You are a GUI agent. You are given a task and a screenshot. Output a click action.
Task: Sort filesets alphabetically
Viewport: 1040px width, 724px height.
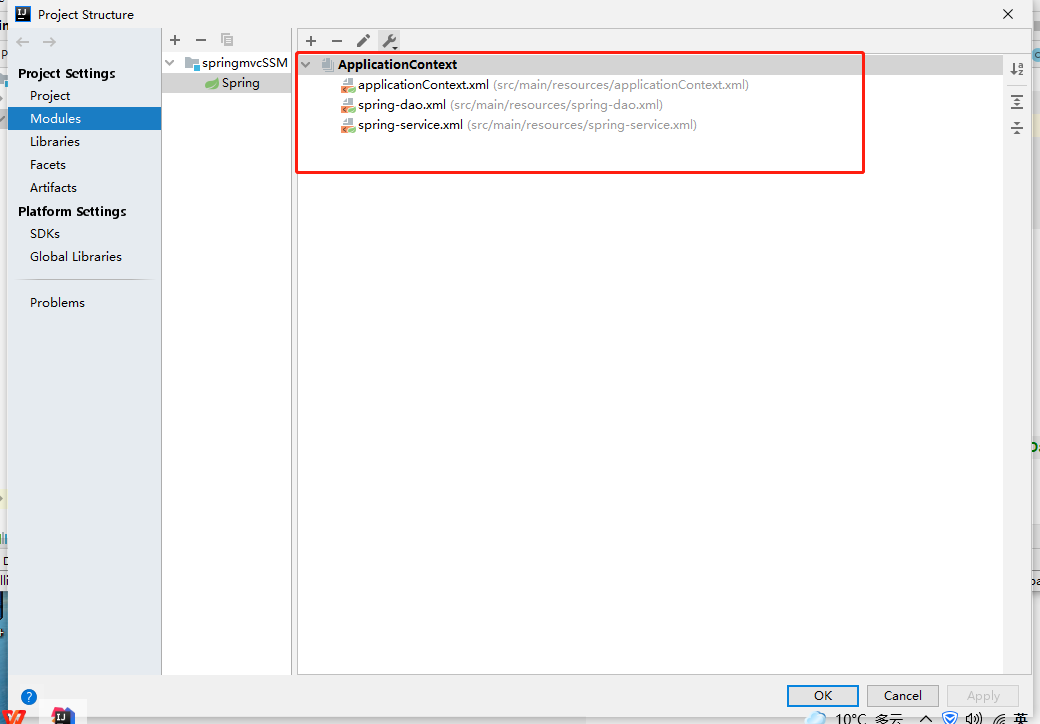point(1017,69)
